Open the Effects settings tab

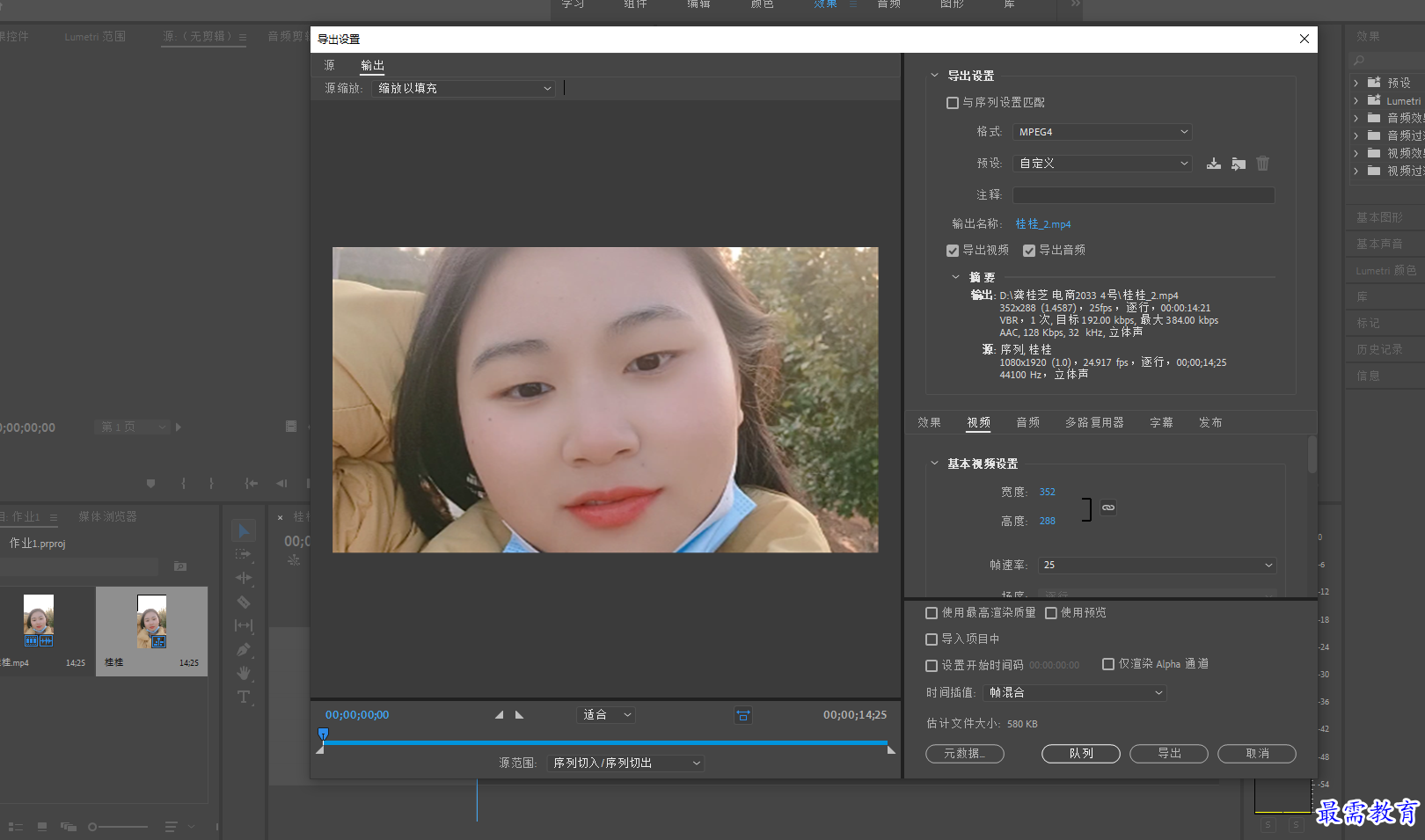[x=929, y=423]
